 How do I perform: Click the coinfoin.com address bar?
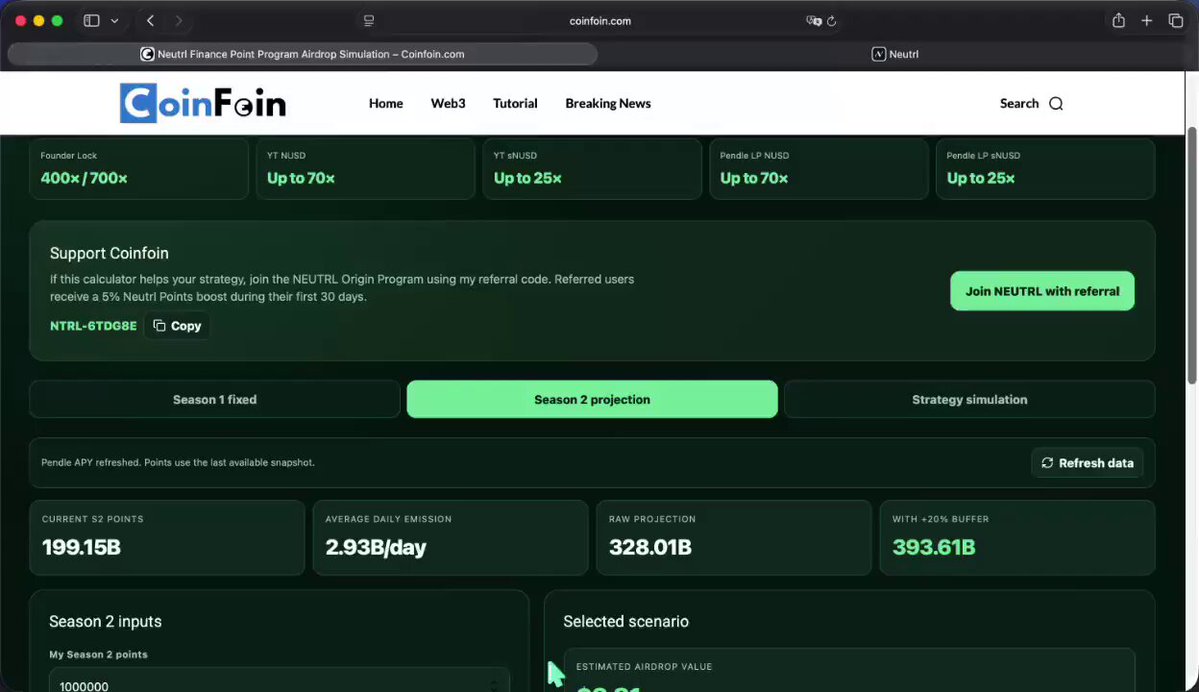[600, 21]
